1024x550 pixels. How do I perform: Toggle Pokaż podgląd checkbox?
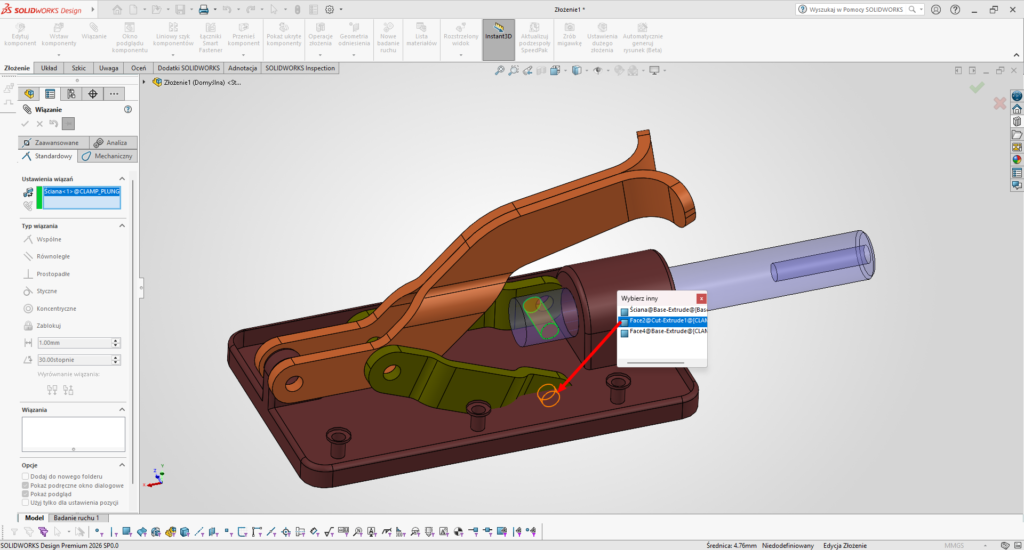pos(25,494)
